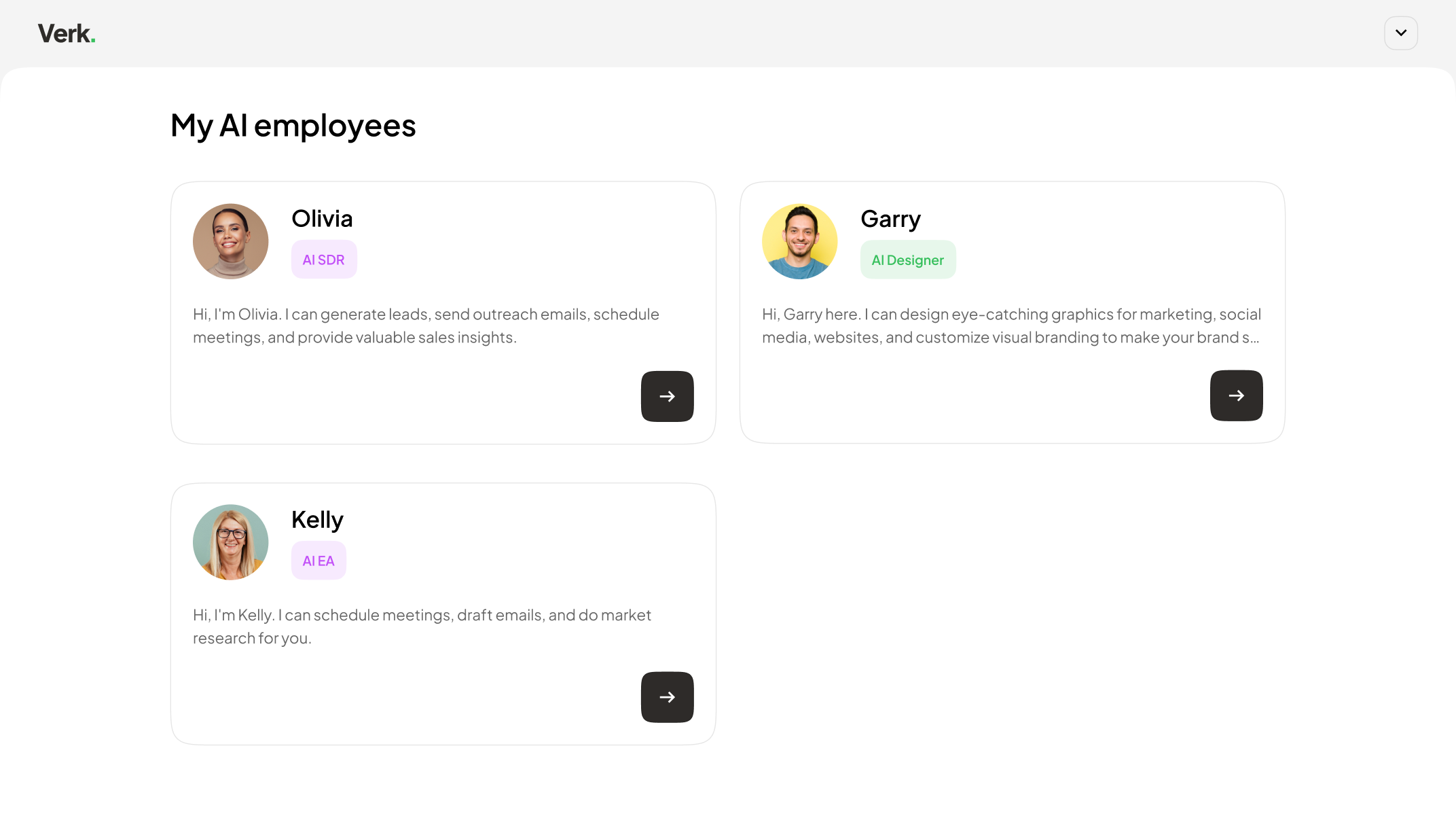This screenshot has height=814, width=1456.
Task: Select the AI SDR tag
Action: (x=324, y=260)
